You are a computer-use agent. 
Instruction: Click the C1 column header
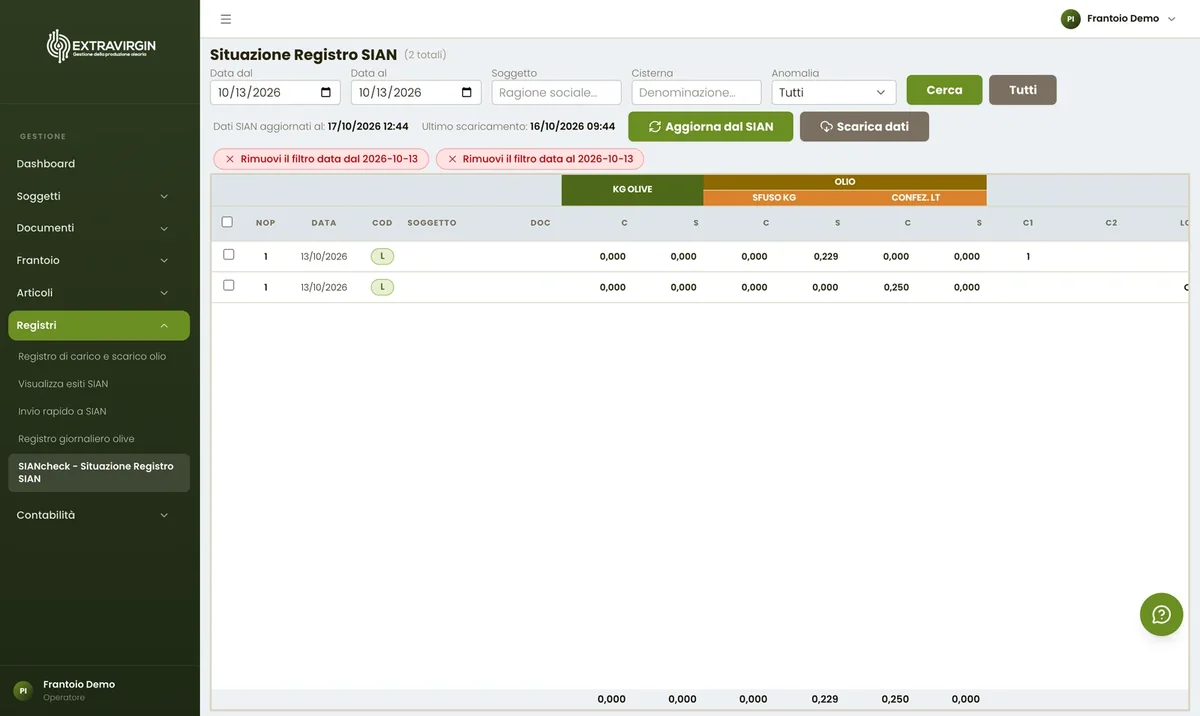[1028, 223]
